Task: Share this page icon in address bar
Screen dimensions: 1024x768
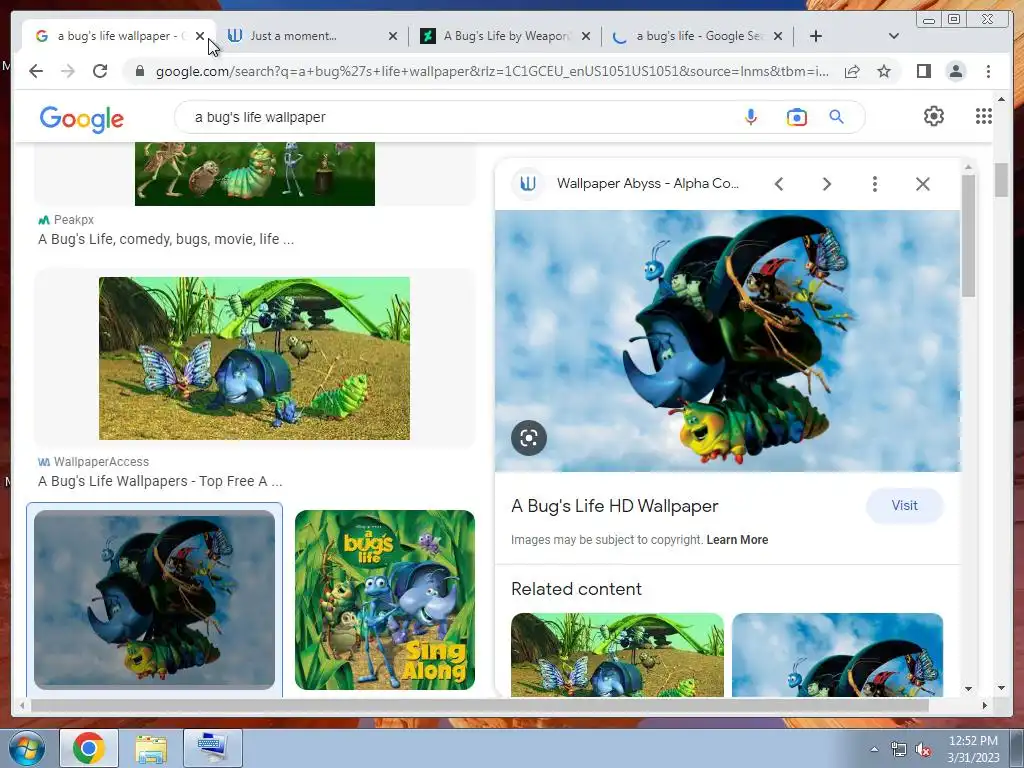Action: (x=852, y=71)
